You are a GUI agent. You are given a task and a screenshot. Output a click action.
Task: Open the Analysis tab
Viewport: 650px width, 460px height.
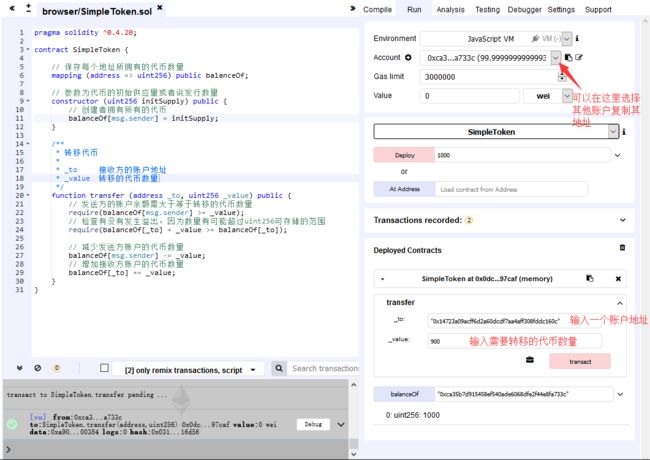450,10
